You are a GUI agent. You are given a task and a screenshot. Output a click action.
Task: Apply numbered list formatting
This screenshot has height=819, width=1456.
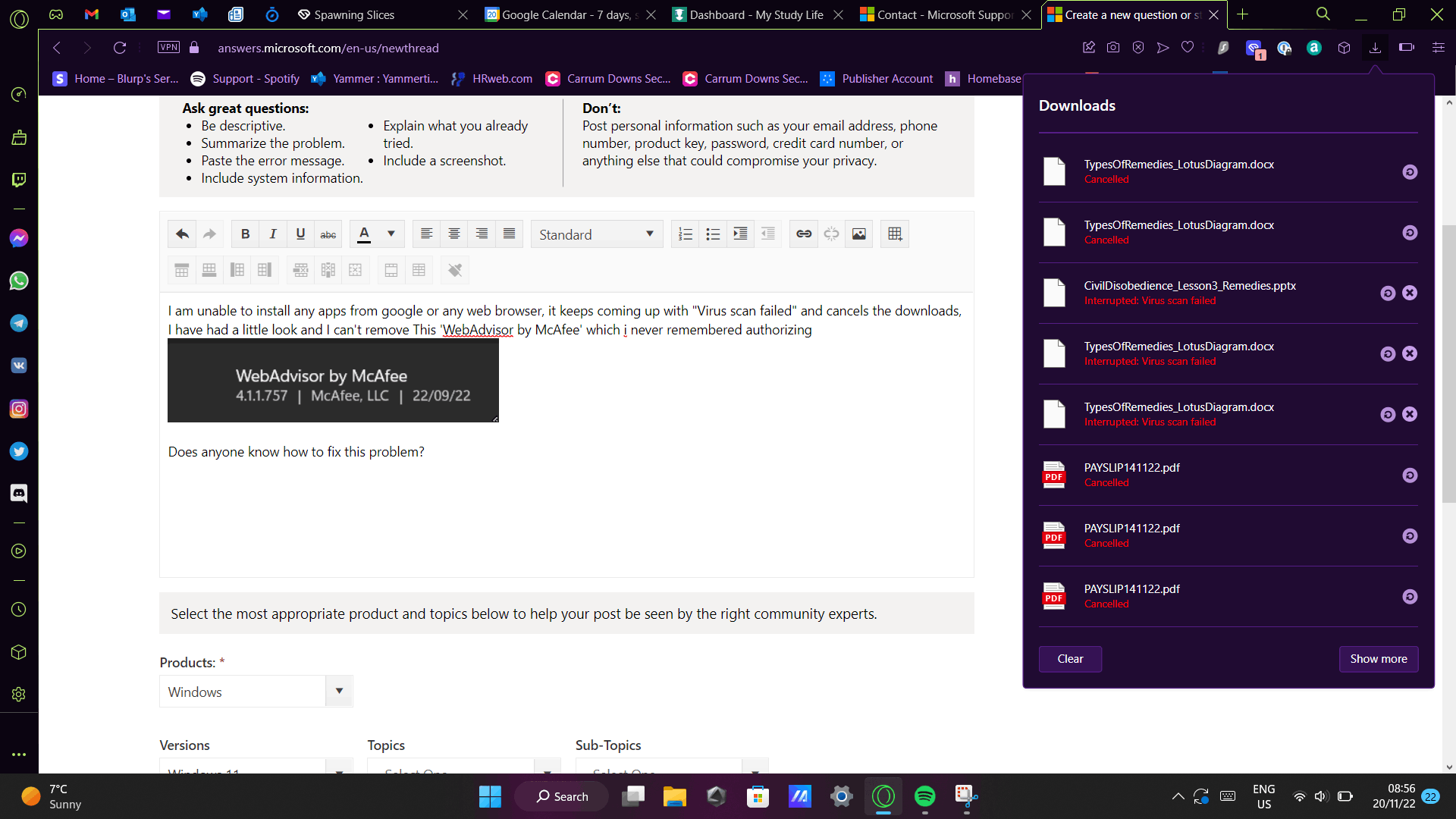click(685, 234)
